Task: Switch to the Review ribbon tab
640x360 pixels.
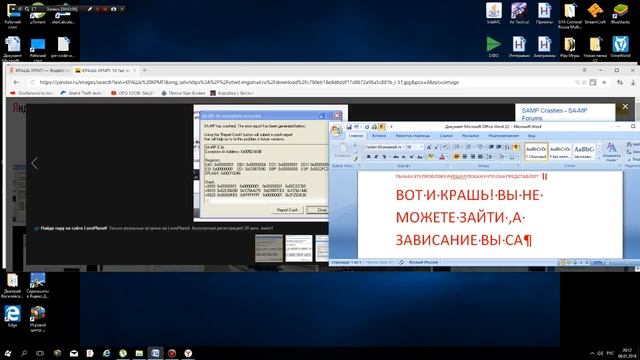Action: tap(503, 136)
